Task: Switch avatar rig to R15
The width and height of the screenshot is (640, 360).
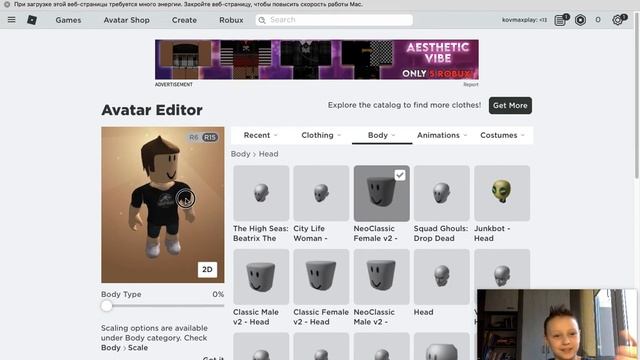Action: pyautogui.click(x=210, y=138)
